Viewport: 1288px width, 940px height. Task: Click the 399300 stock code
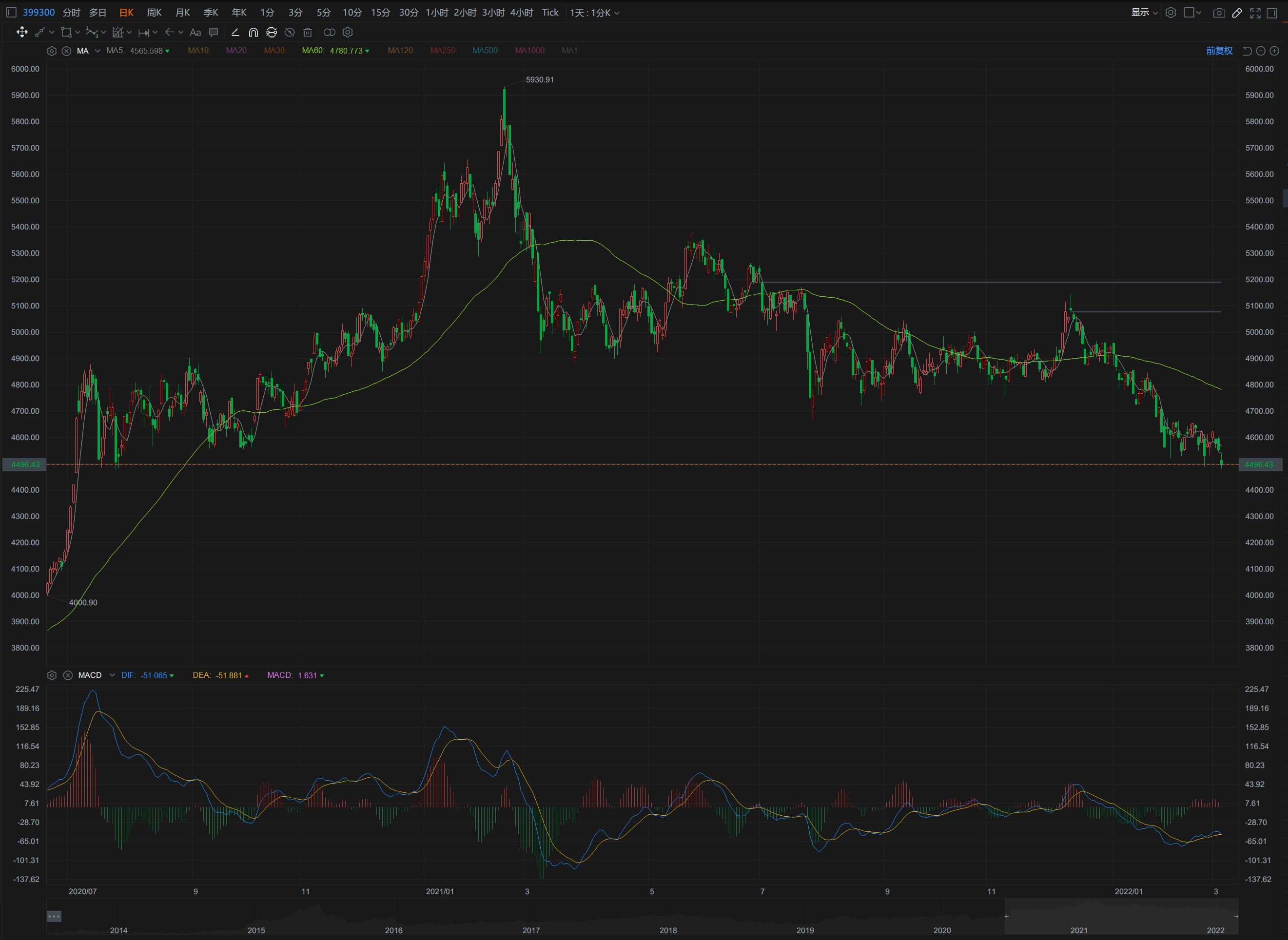39,13
